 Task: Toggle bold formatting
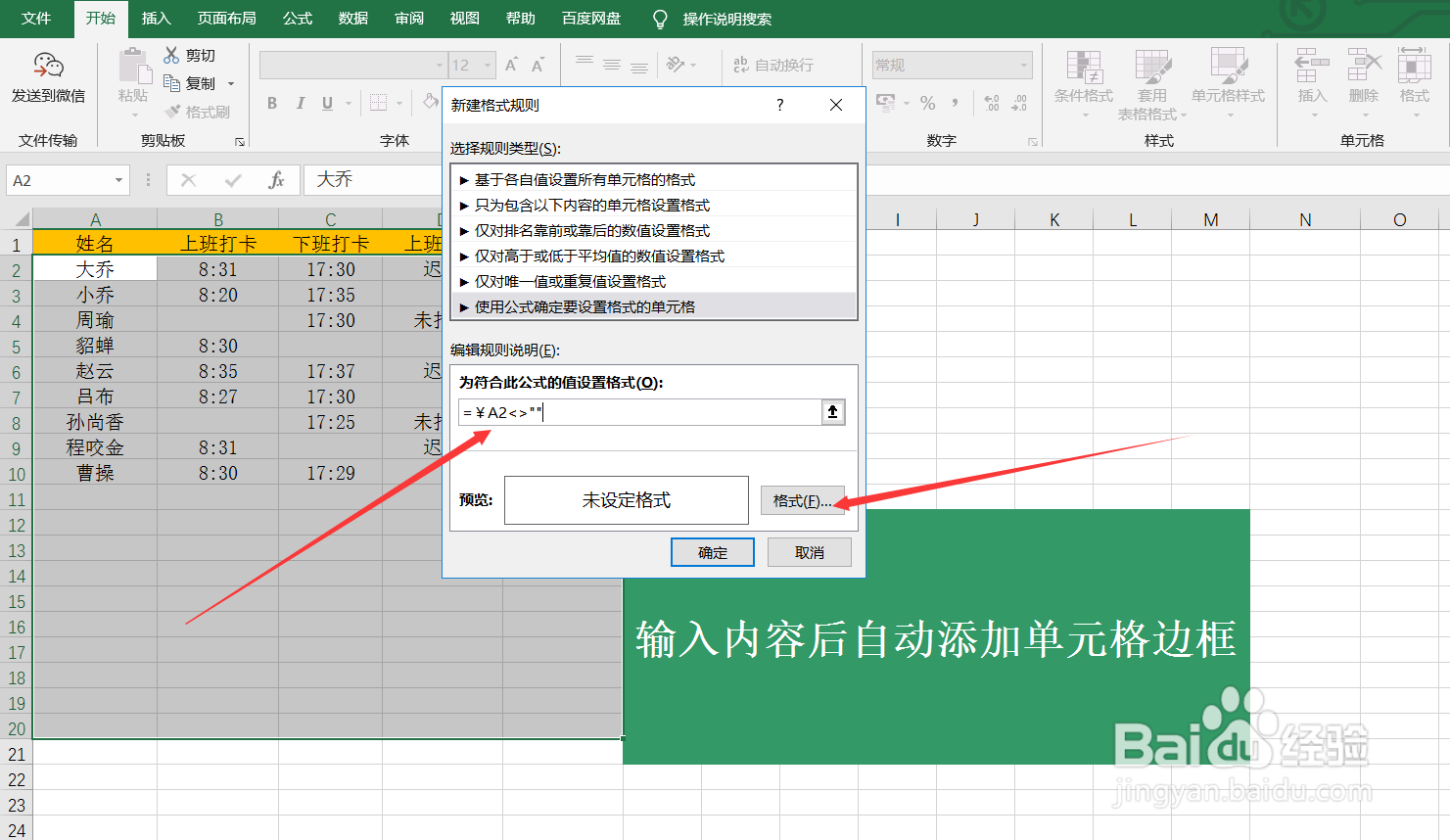point(271,102)
